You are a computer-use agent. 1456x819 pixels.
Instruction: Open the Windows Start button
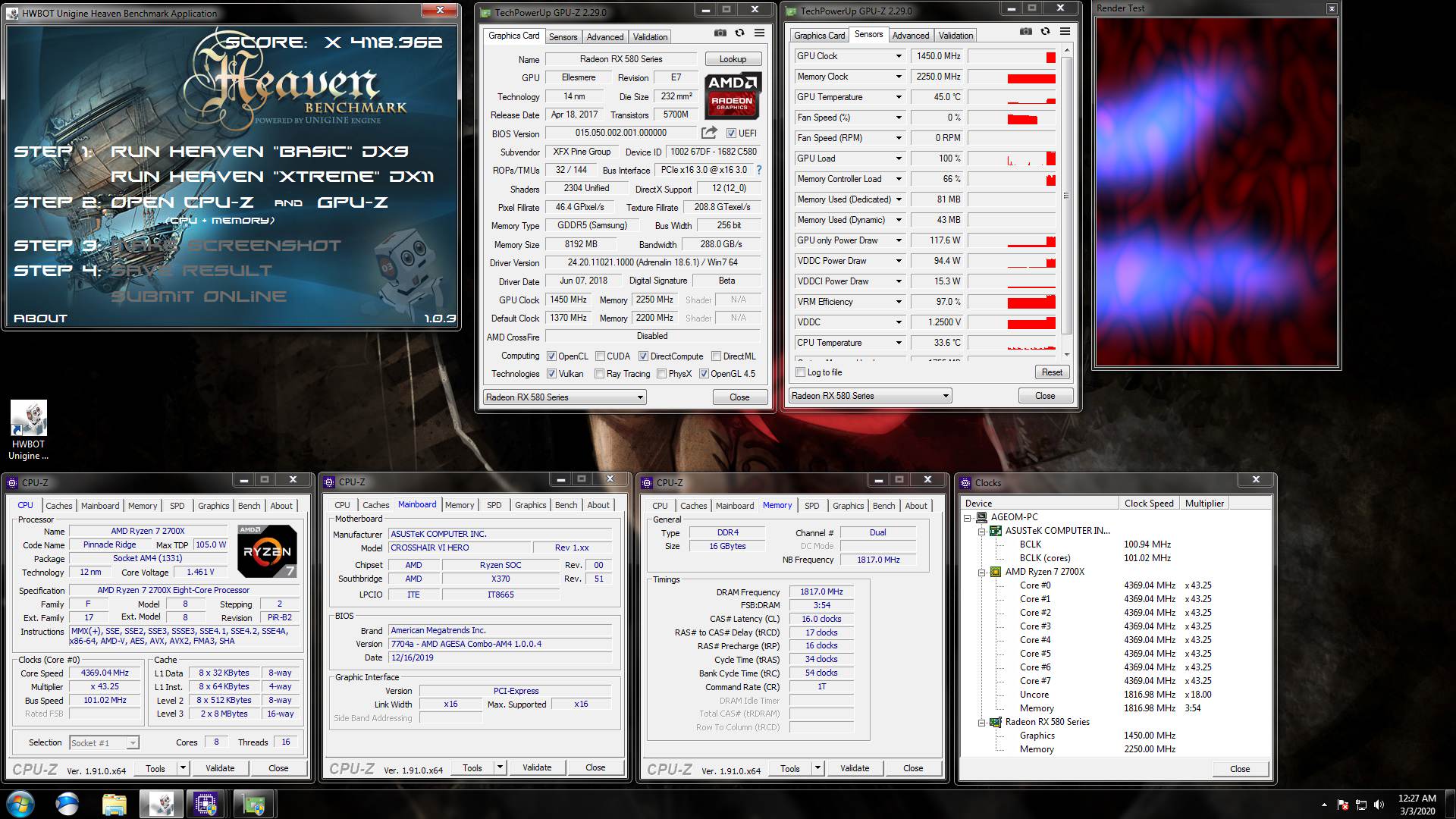pyautogui.click(x=20, y=804)
